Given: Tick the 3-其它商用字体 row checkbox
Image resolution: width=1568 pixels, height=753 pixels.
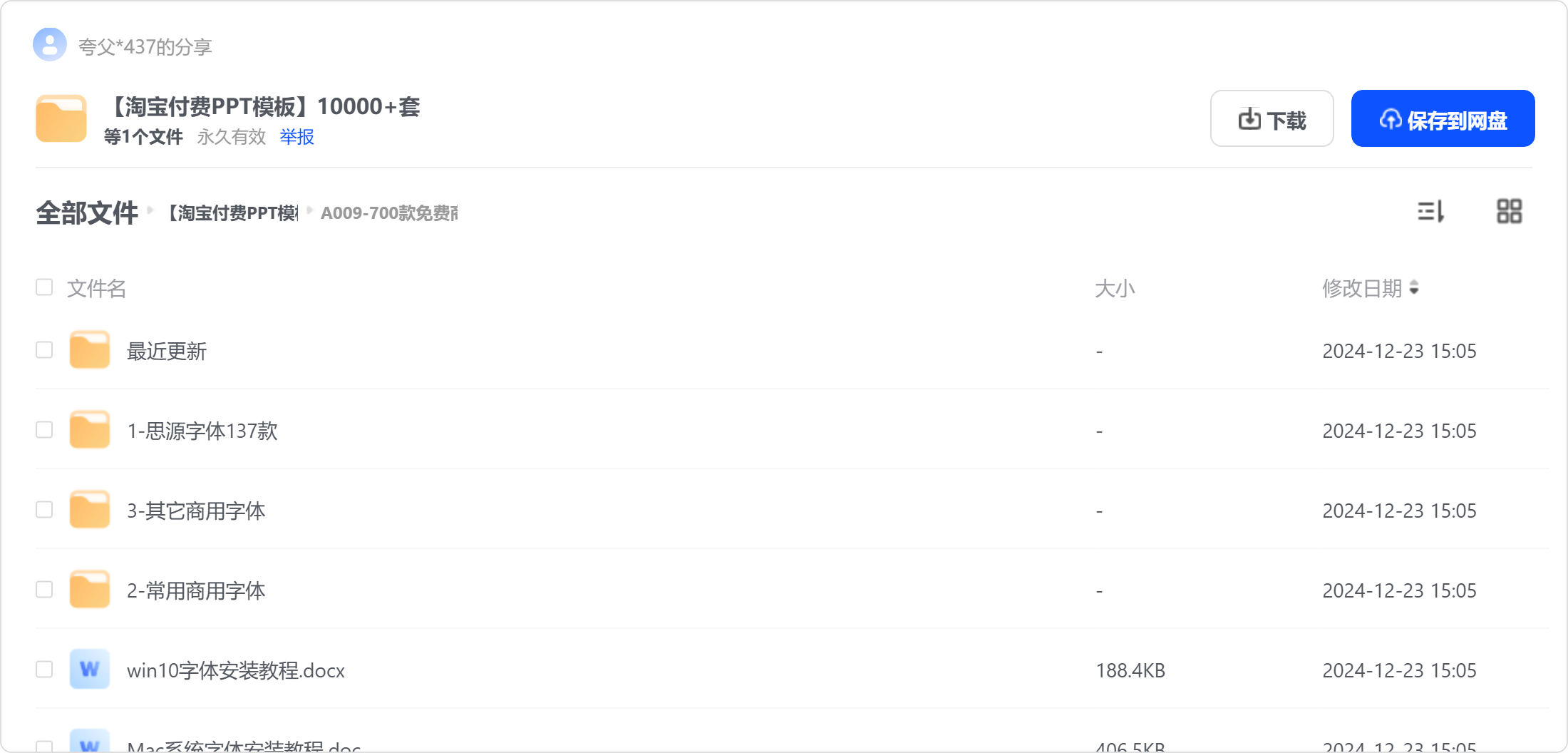Looking at the screenshot, I should click(x=44, y=510).
